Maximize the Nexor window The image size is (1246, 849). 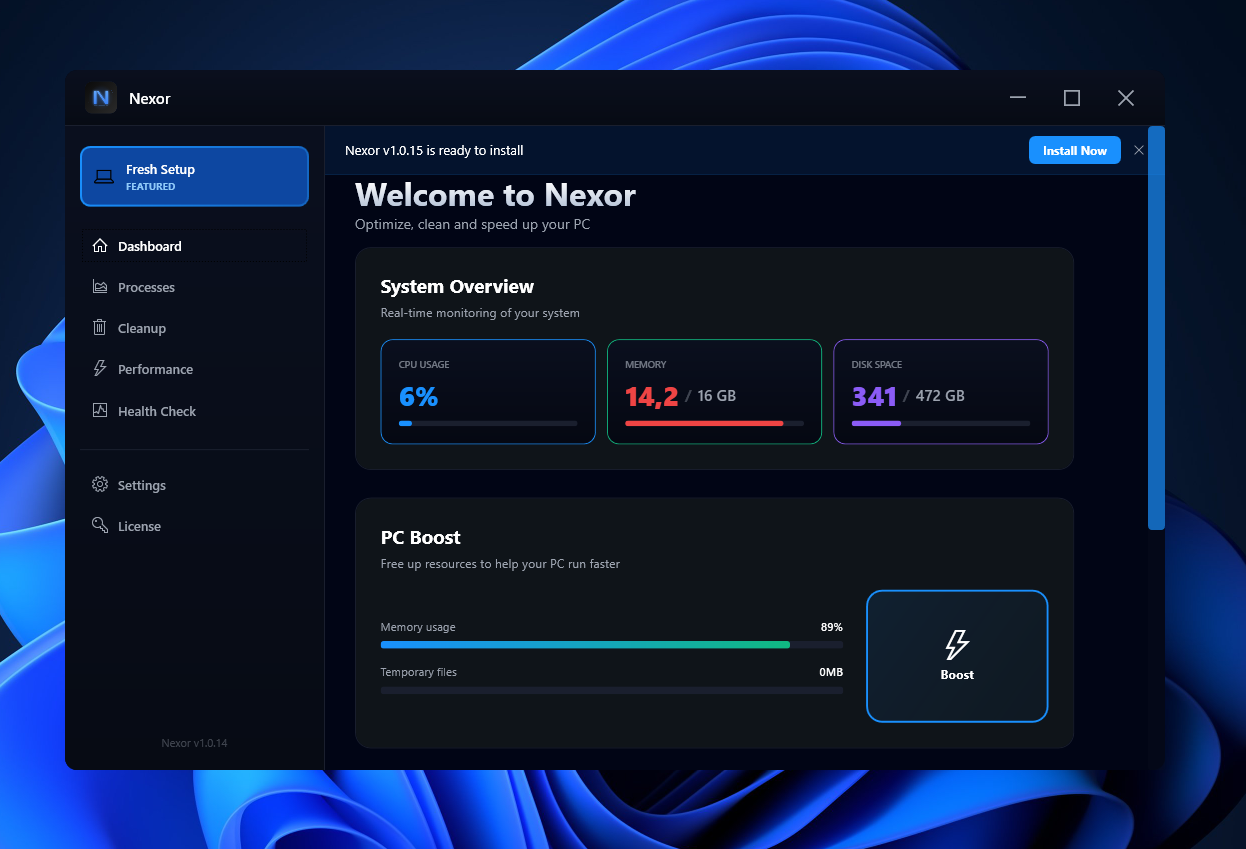pos(1072,98)
